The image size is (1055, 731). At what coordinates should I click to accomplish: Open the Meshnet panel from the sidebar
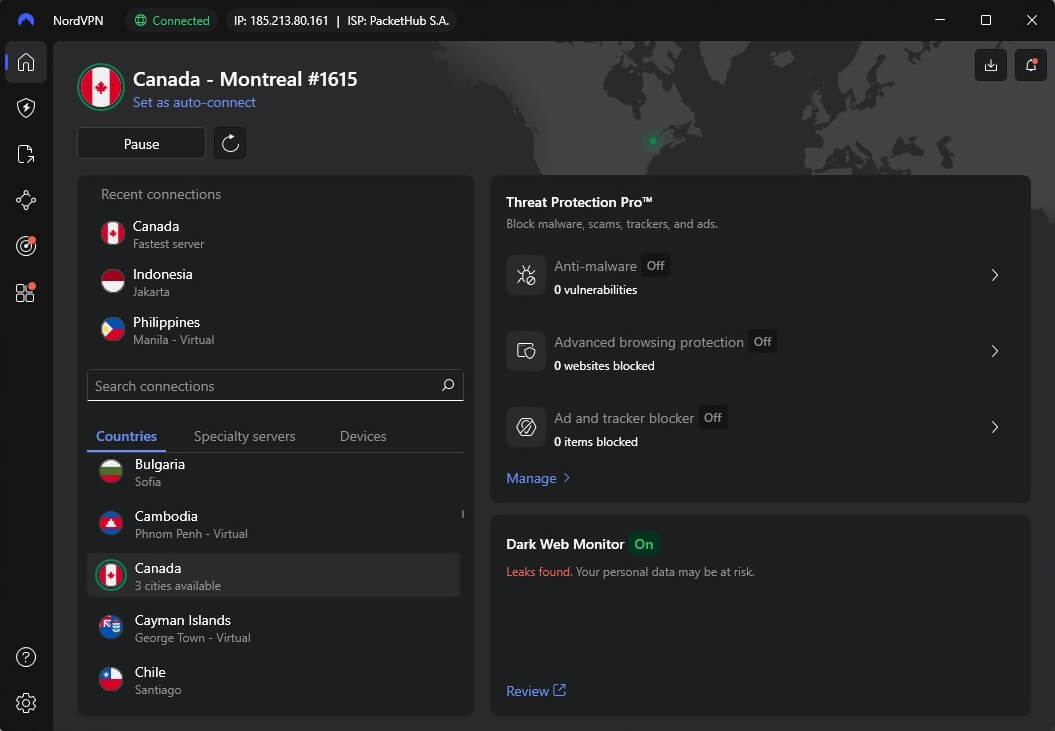point(25,200)
